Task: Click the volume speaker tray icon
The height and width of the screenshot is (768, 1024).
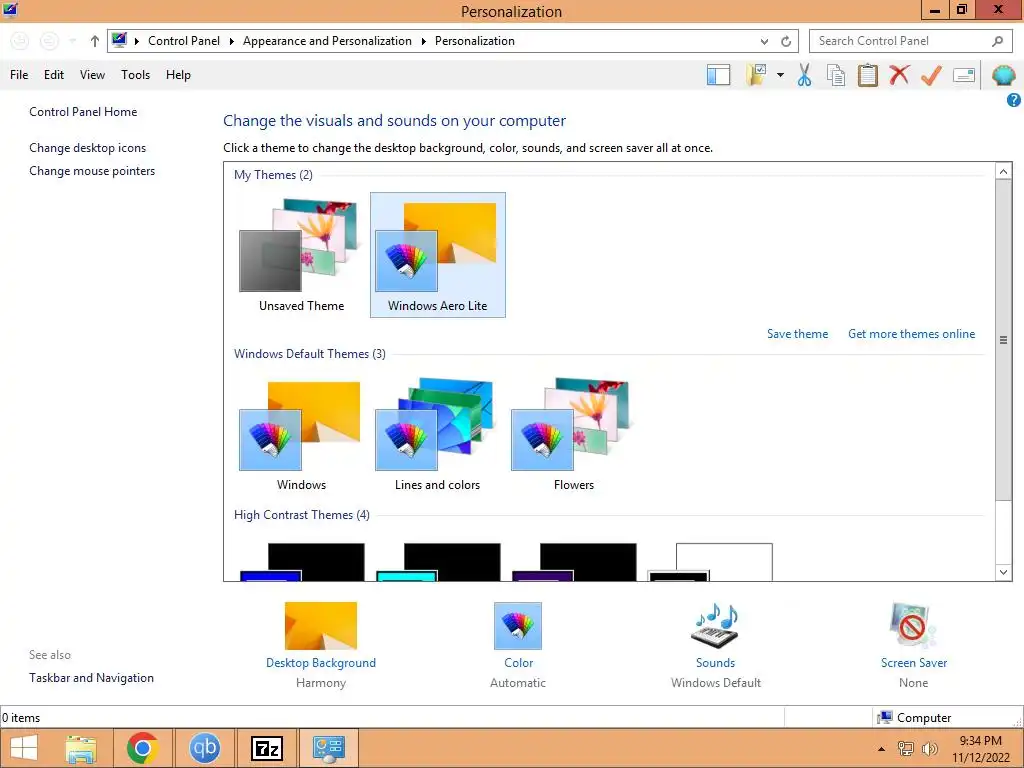Action: [929, 749]
